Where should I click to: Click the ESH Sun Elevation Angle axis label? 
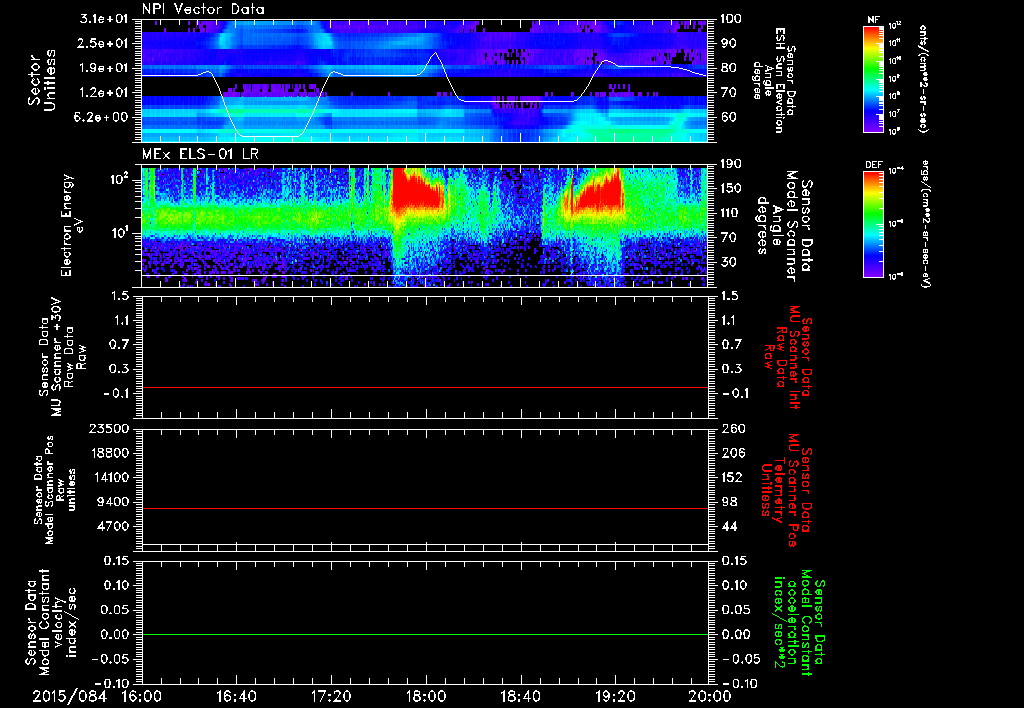point(773,80)
